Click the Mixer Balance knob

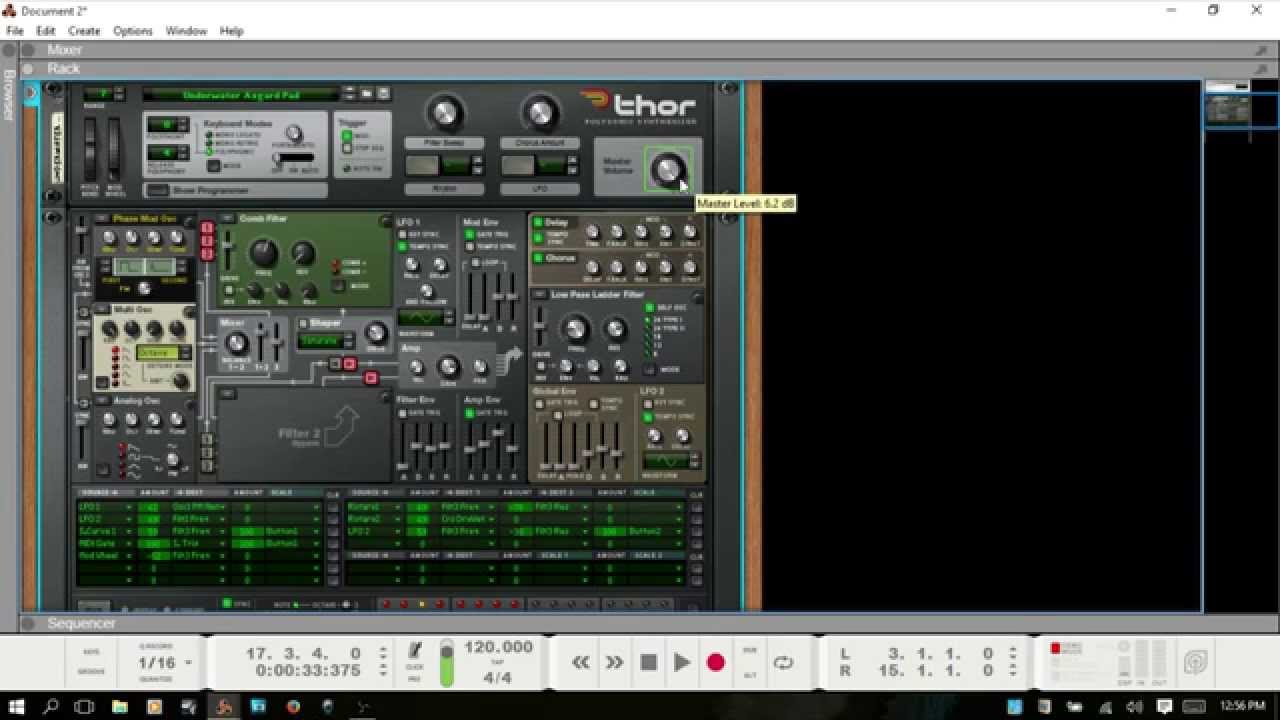[237, 344]
